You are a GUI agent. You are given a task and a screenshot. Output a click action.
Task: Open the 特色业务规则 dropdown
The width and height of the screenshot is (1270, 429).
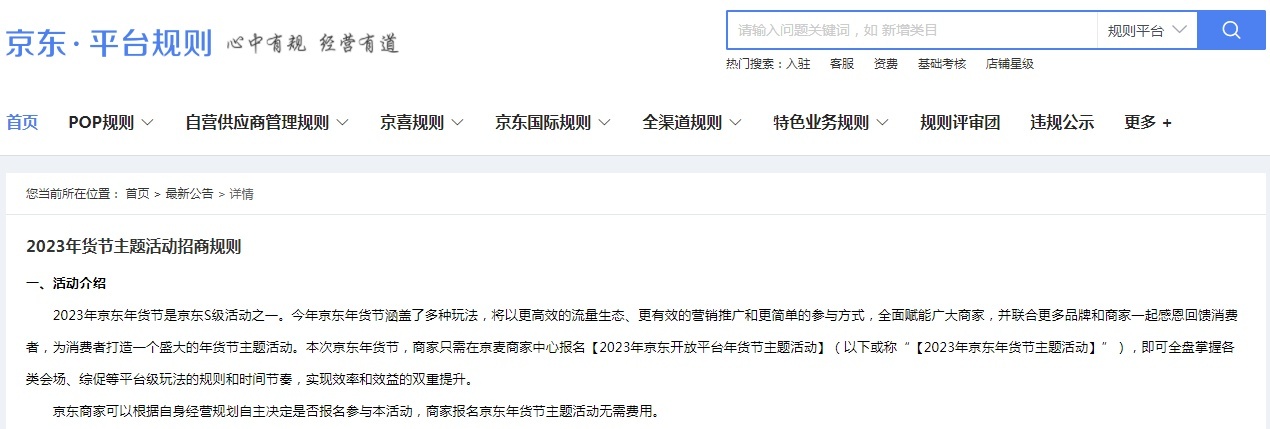point(831,123)
